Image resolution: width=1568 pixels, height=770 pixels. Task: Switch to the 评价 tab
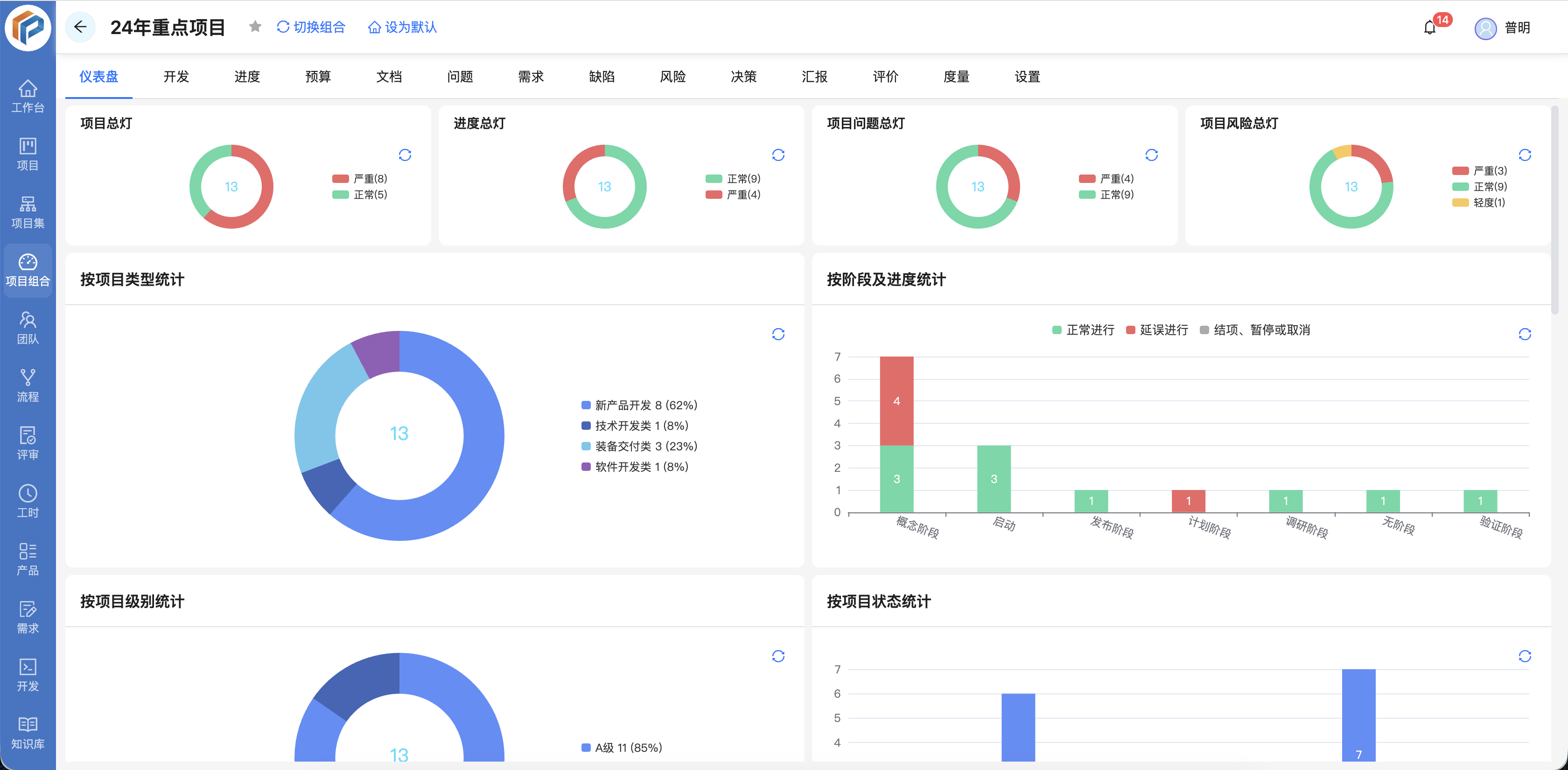pyautogui.click(x=886, y=77)
